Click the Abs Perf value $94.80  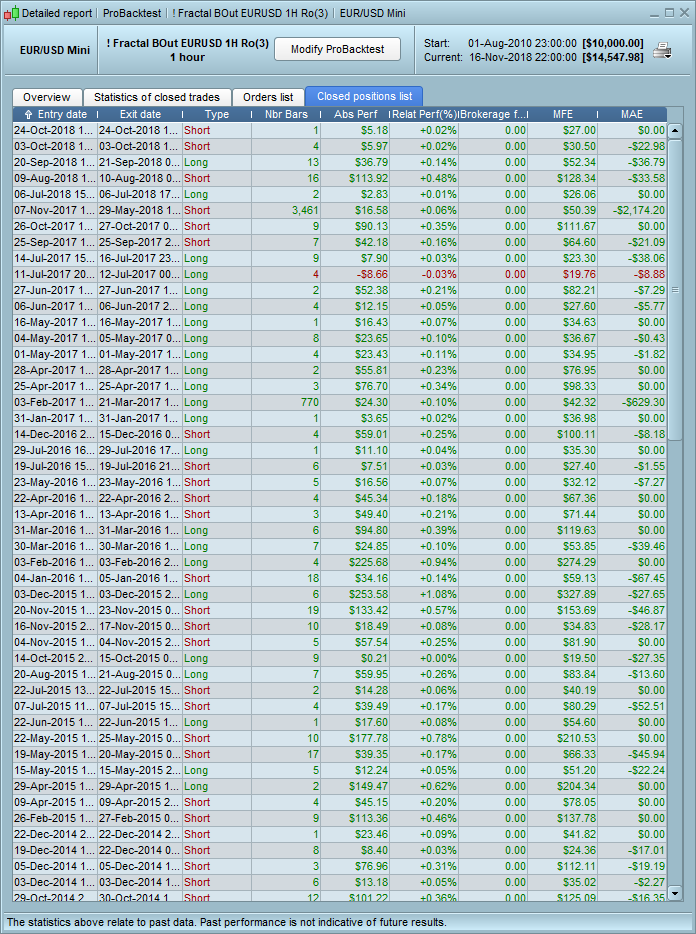click(x=371, y=531)
